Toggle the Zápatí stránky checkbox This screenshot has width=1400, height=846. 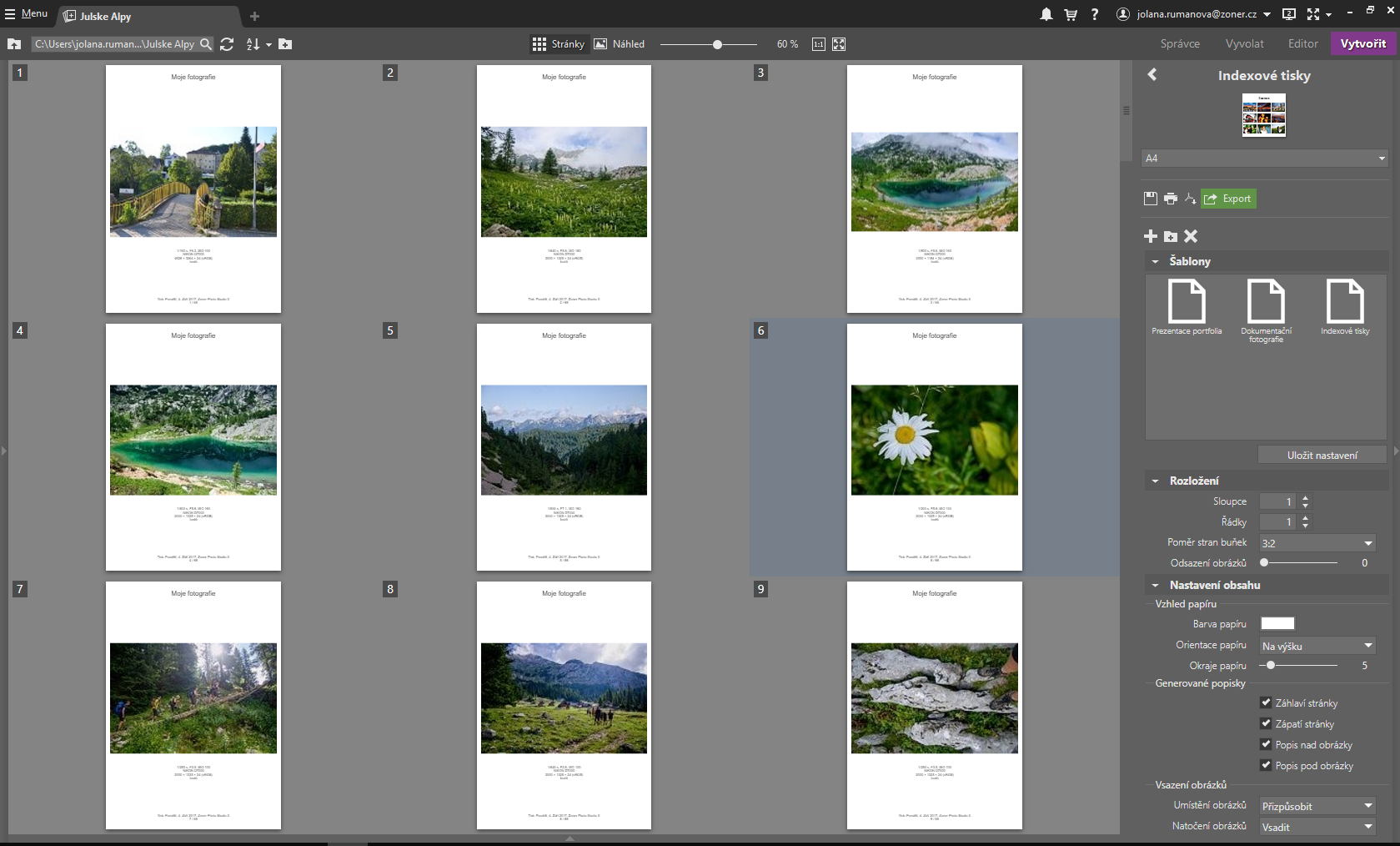click(1266, 723)
